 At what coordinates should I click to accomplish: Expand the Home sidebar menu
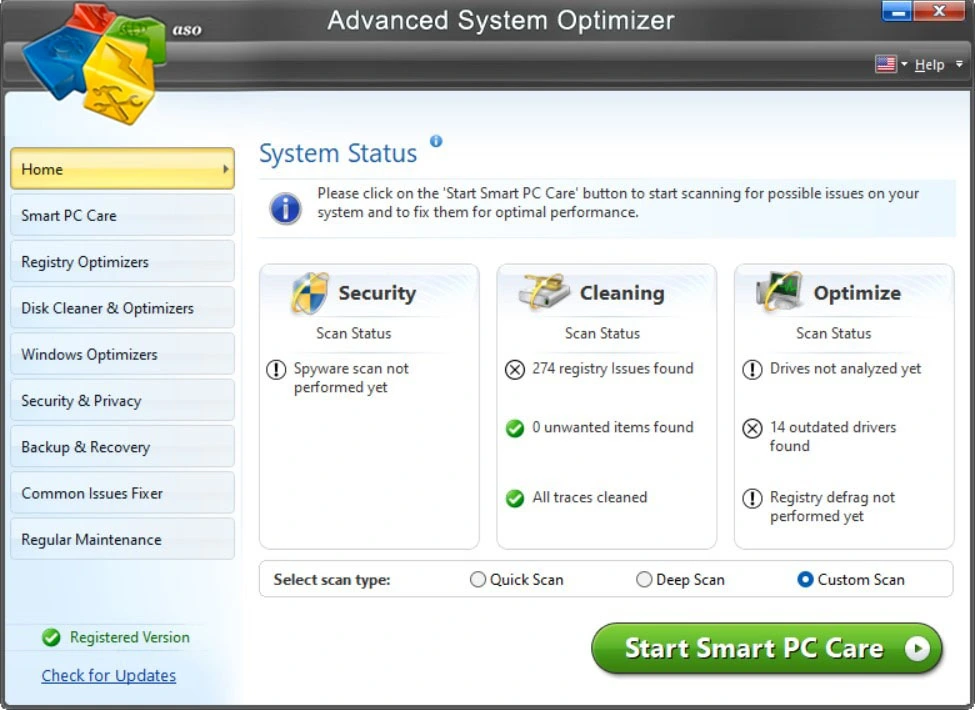(x=122, y=169)
